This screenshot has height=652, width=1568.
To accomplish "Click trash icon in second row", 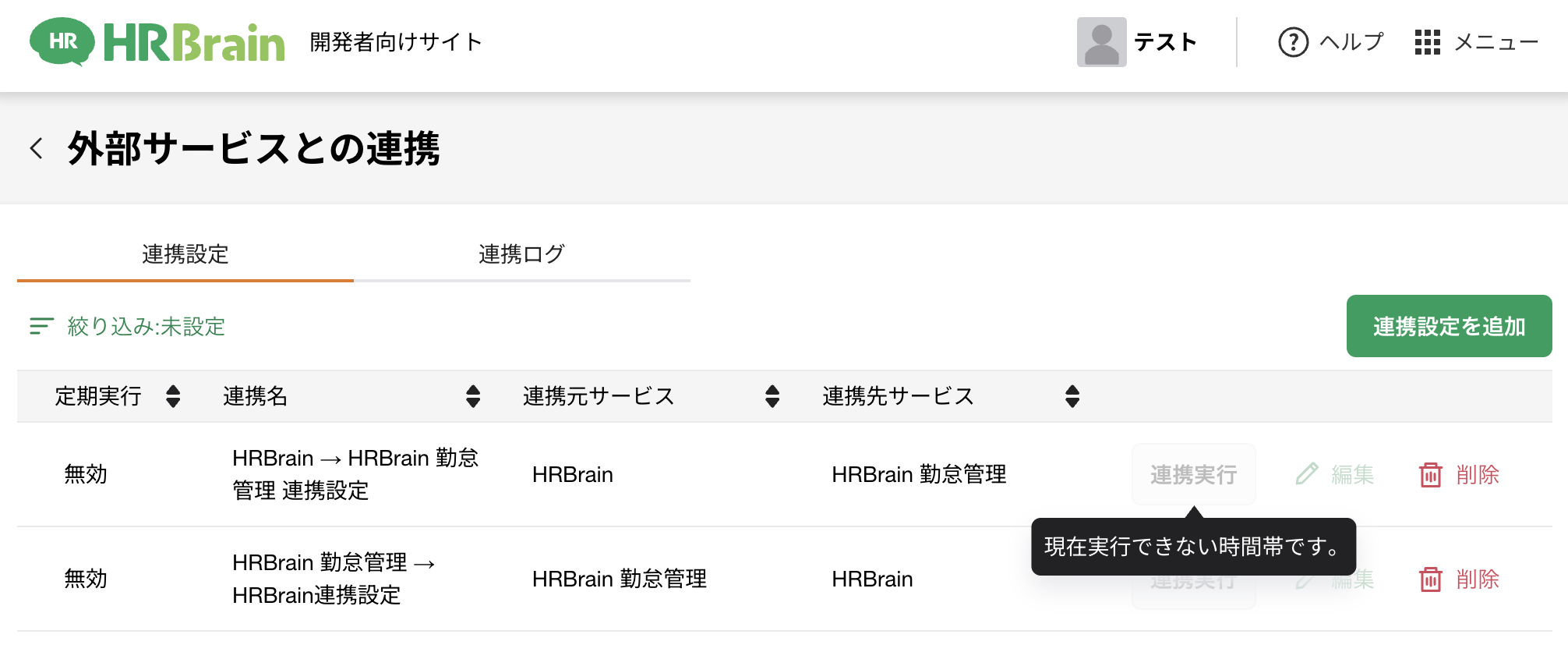I will click(x=1430, y=579).
